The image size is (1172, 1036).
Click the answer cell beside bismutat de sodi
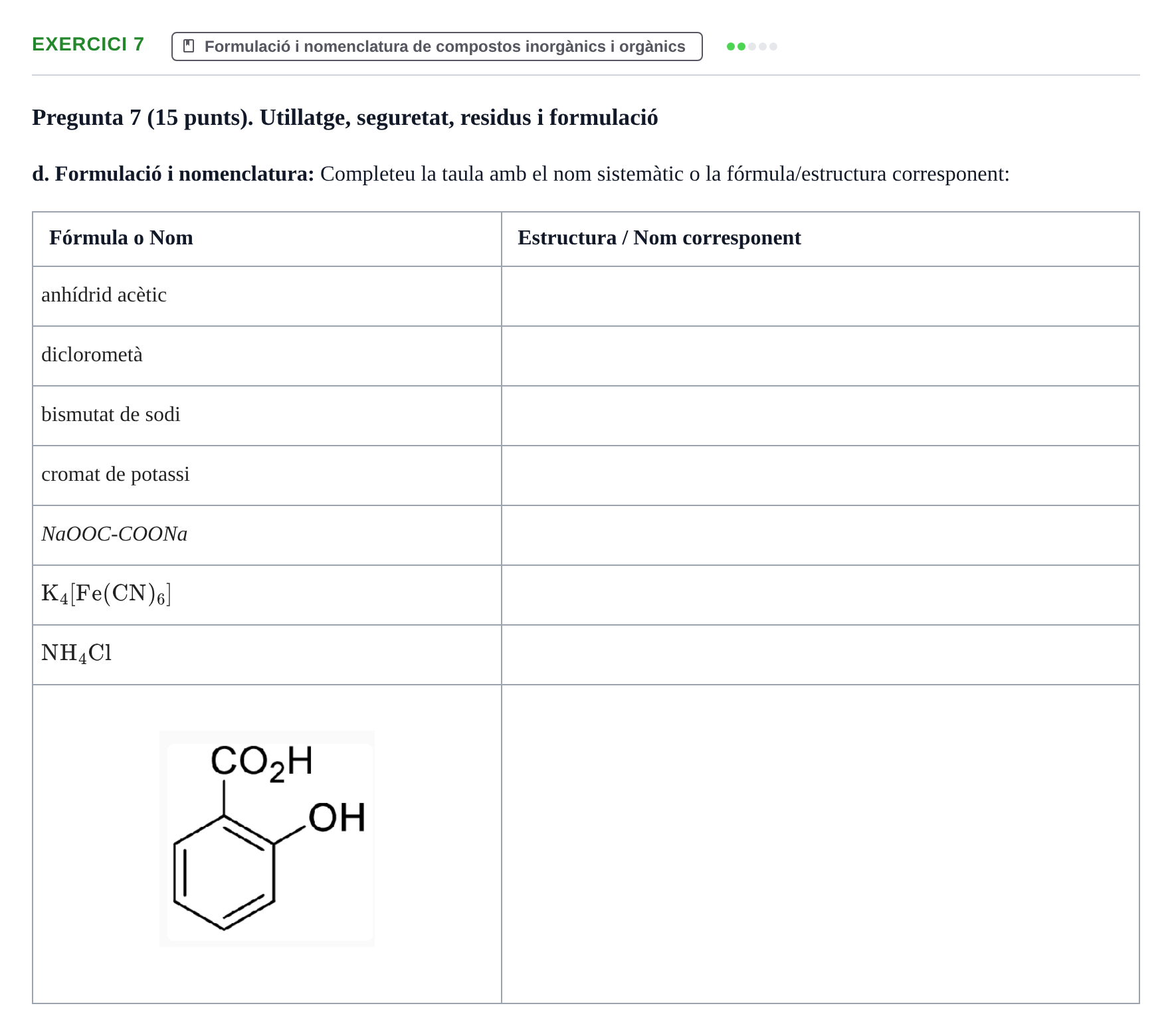[x=821, y=416]
